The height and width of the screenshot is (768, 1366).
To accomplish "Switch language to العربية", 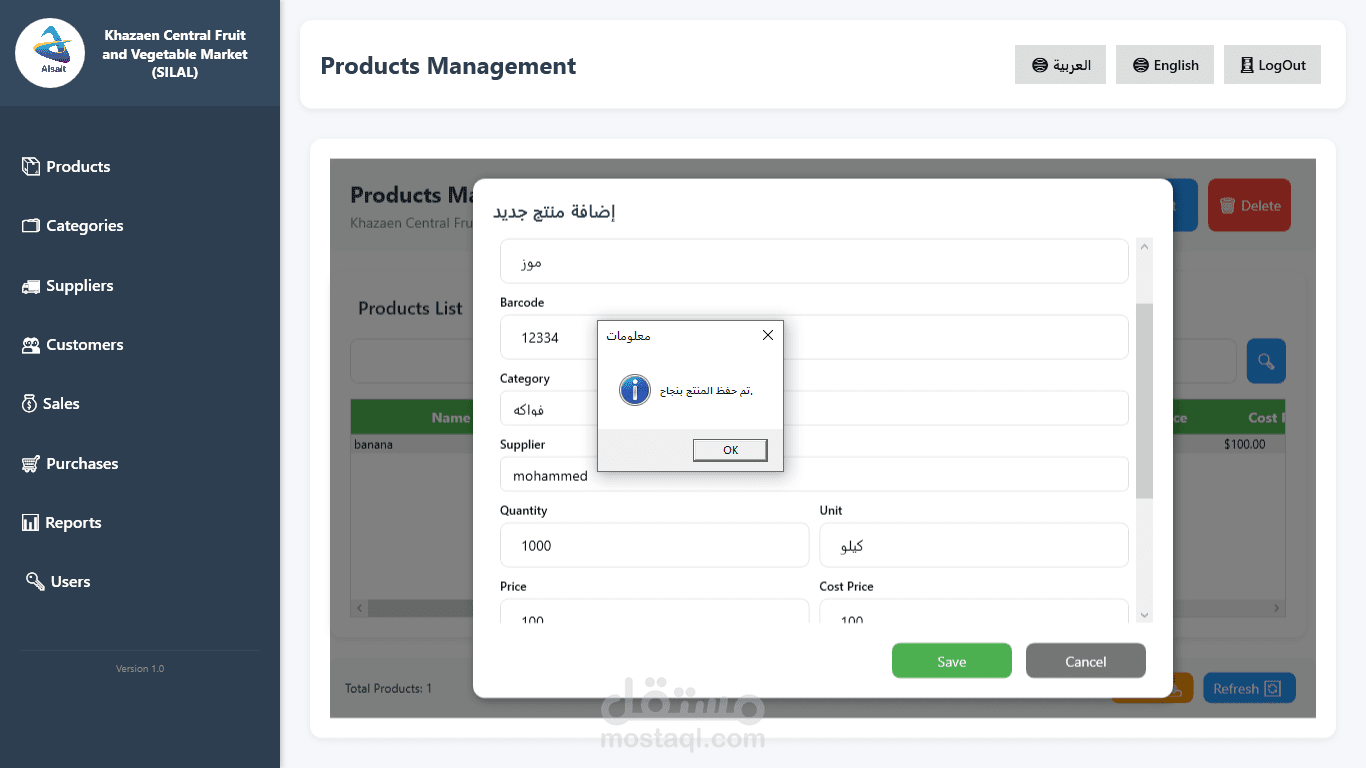I will click(x=1060, y=65).
